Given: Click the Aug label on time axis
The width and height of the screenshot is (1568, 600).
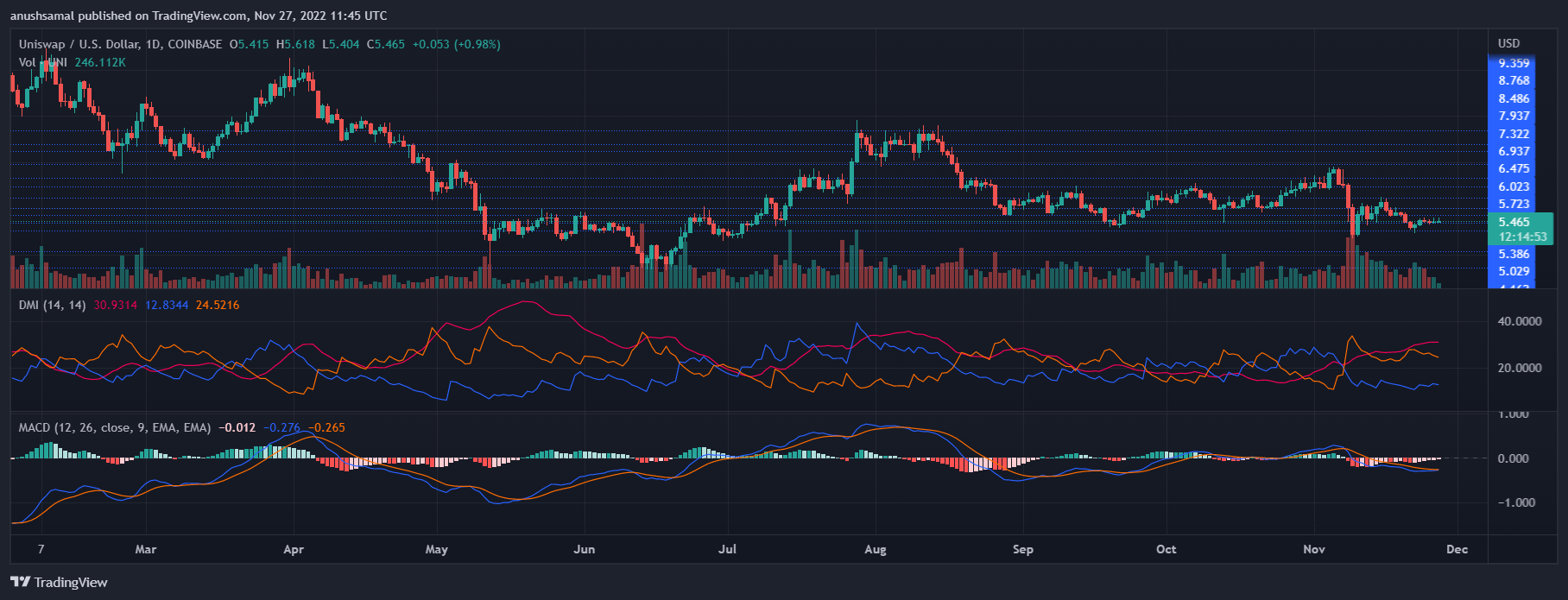Looking at the screenshot, I should click(875, 549).
